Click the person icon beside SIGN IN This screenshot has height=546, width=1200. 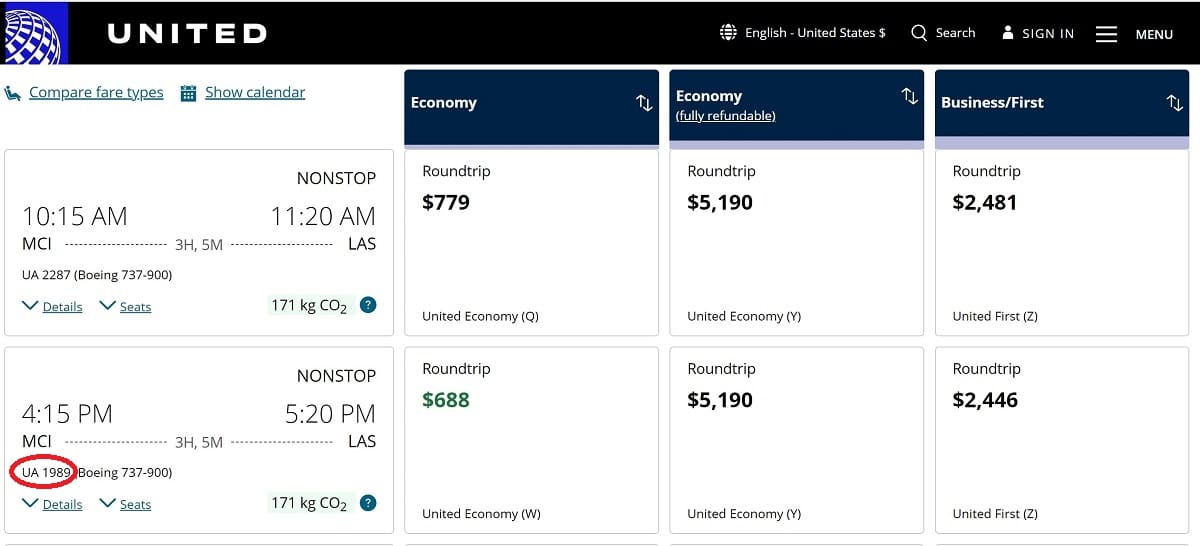coord(1008,33)
